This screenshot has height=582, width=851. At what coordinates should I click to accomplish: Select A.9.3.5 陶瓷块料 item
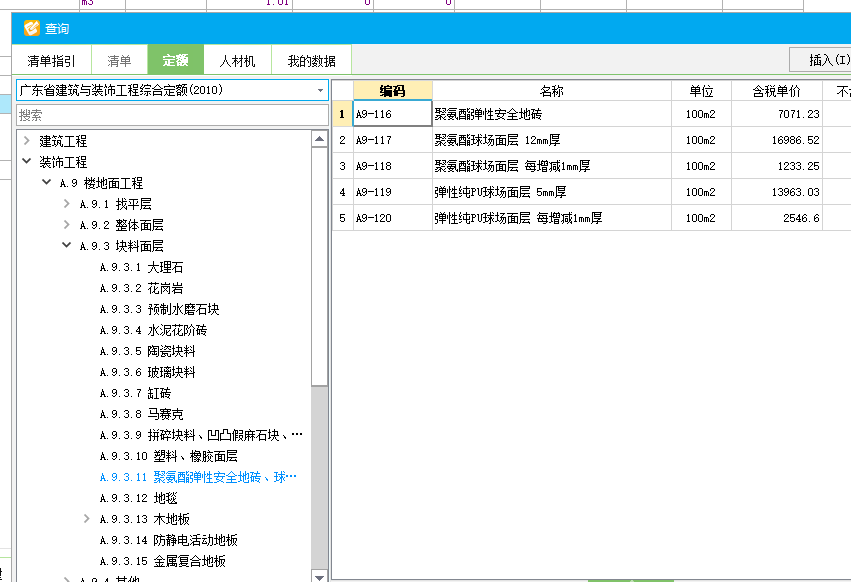coord(148,351)
